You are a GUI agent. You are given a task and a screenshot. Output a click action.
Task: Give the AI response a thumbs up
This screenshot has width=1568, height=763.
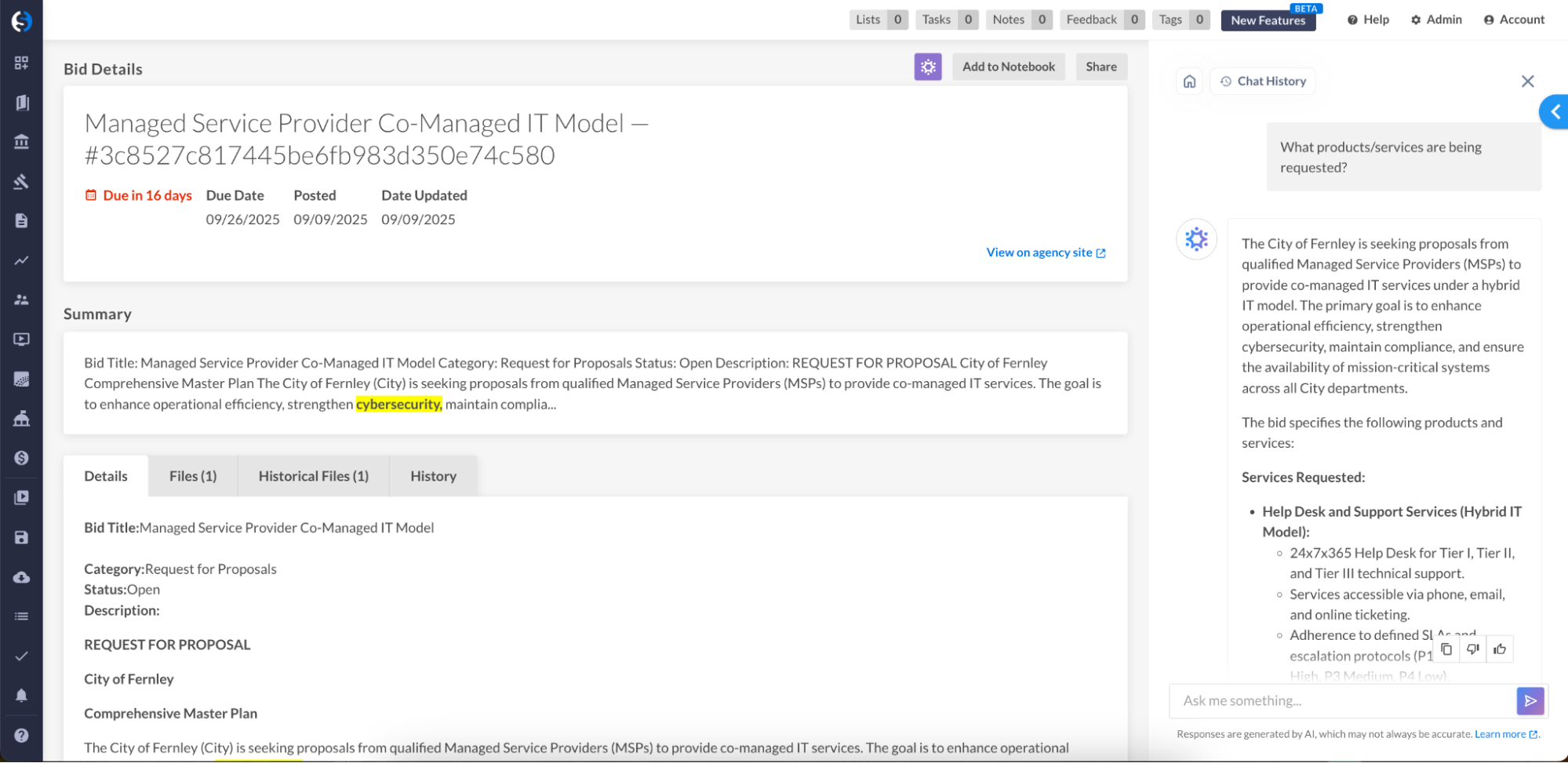pyautogui.click(x=1500, y=649)
